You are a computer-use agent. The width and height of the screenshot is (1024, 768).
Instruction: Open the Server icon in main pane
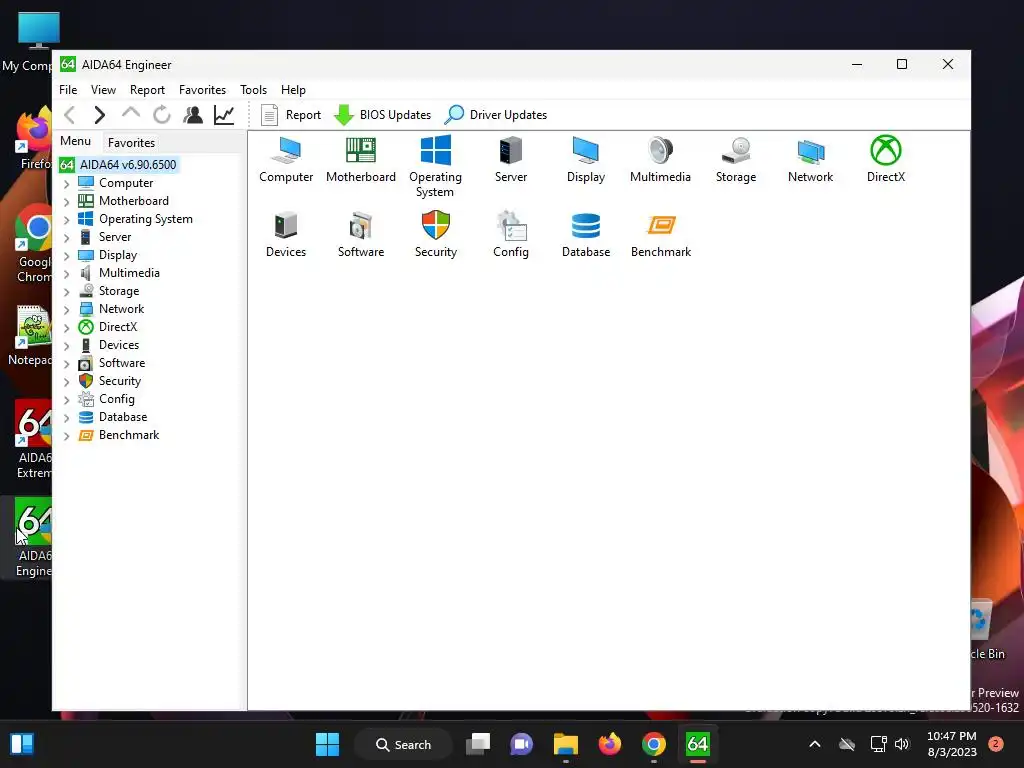(x=511, y=159)
